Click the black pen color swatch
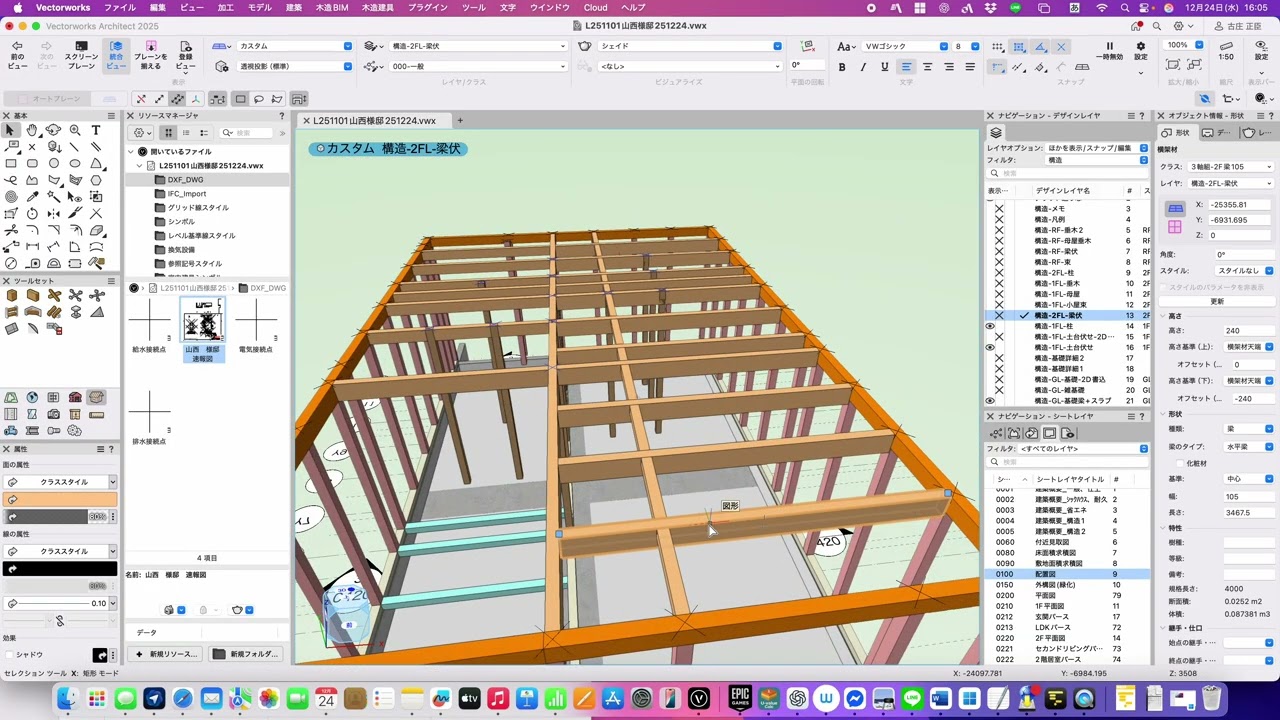 click(60, 569)
